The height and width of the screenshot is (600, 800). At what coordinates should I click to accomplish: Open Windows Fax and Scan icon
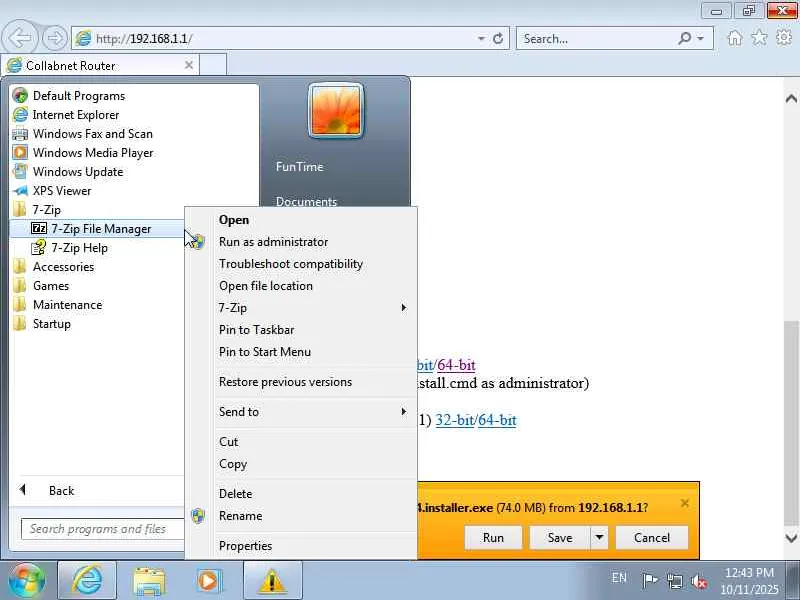click(x=20, y=134)
